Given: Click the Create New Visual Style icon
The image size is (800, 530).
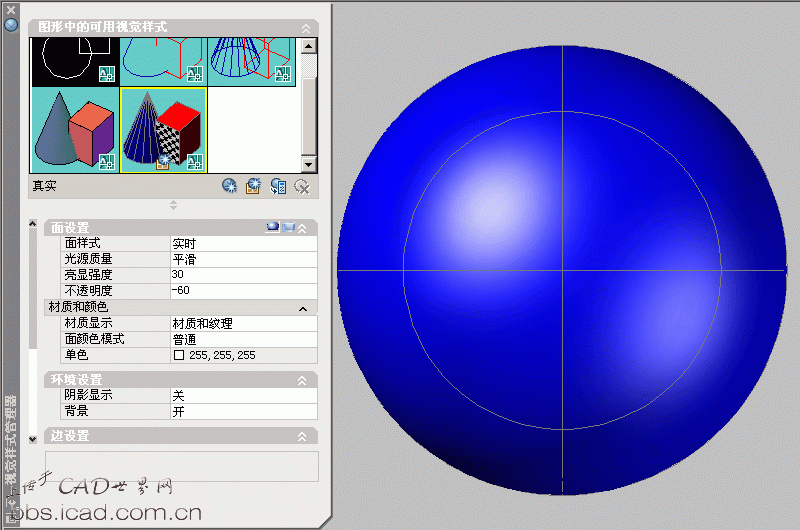Looking at the screenshot, I should click(230, 185).
